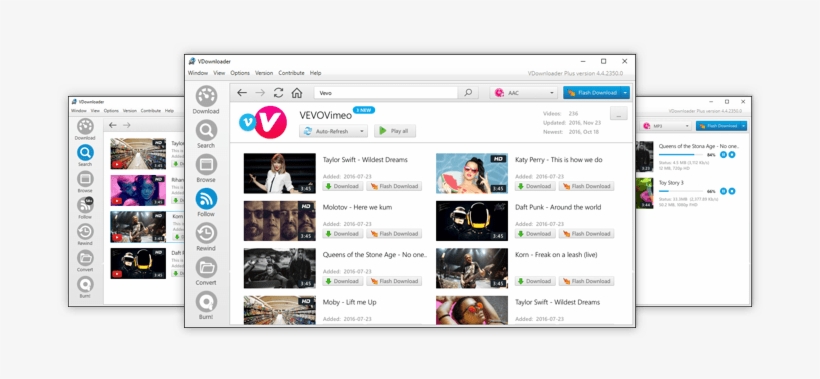Click the Flash Download button in right window
Image resolution: width=820 pixels, height=379 pixels.
[x=718, y=126]
